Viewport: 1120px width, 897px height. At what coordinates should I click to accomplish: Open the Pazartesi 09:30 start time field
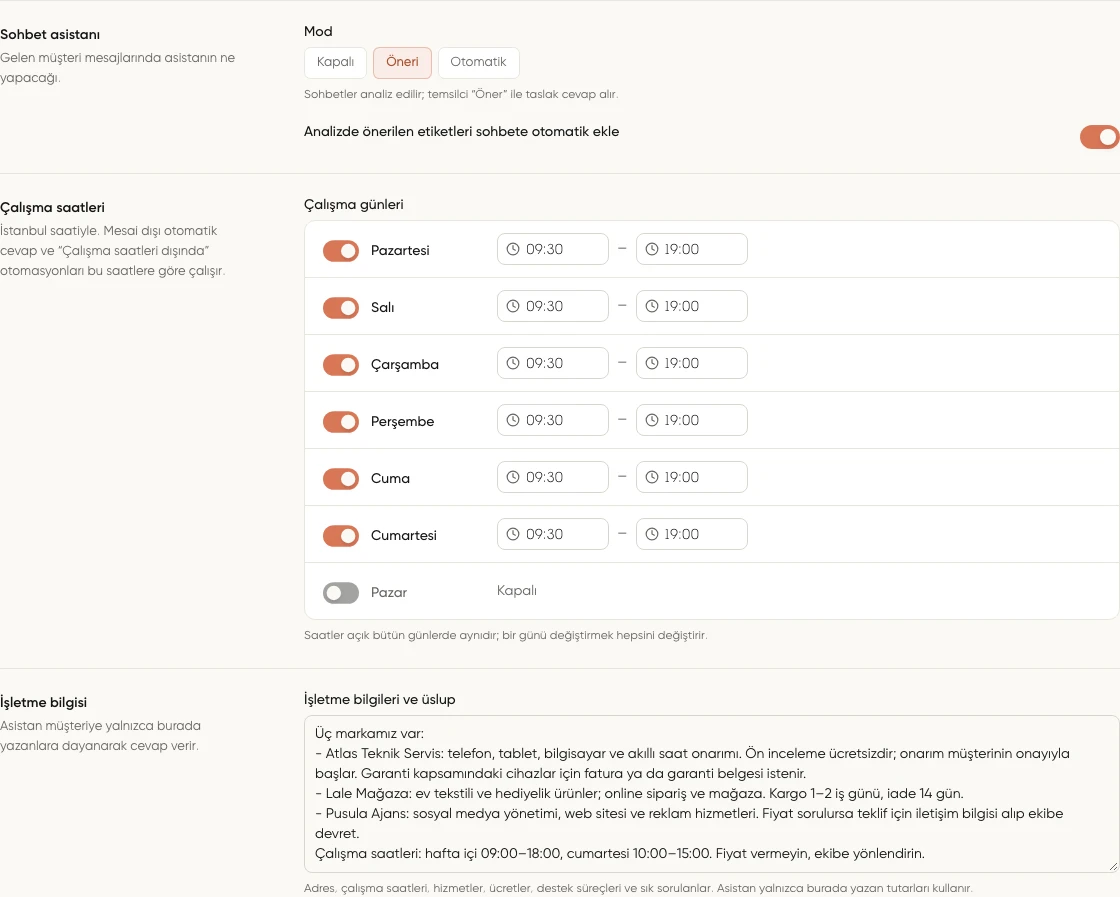553,249
